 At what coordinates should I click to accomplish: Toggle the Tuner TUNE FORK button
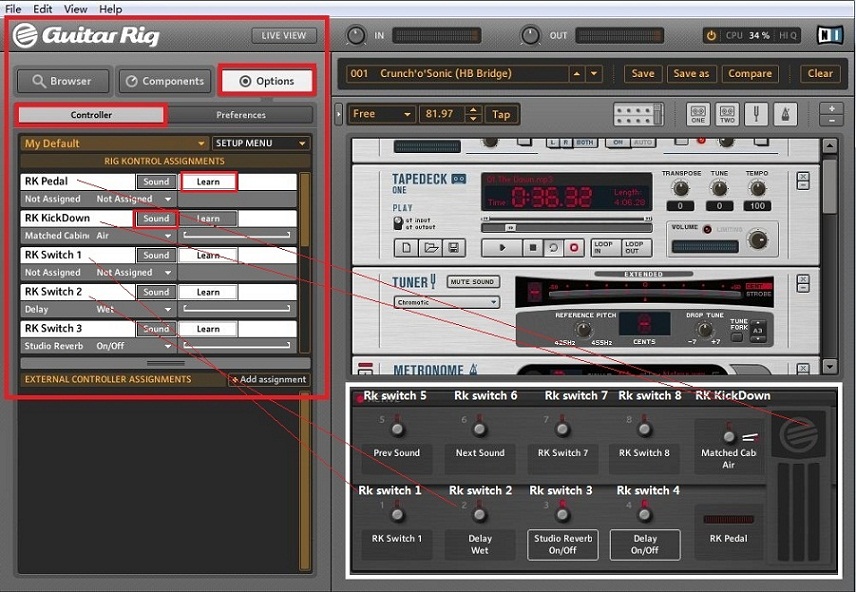737,338
